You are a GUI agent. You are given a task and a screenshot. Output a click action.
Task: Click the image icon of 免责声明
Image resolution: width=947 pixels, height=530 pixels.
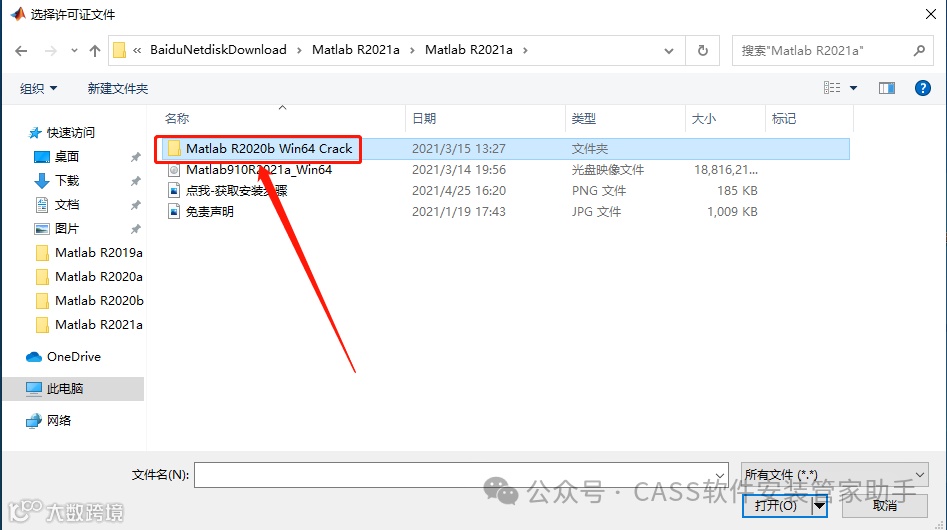tap(174, 212)
